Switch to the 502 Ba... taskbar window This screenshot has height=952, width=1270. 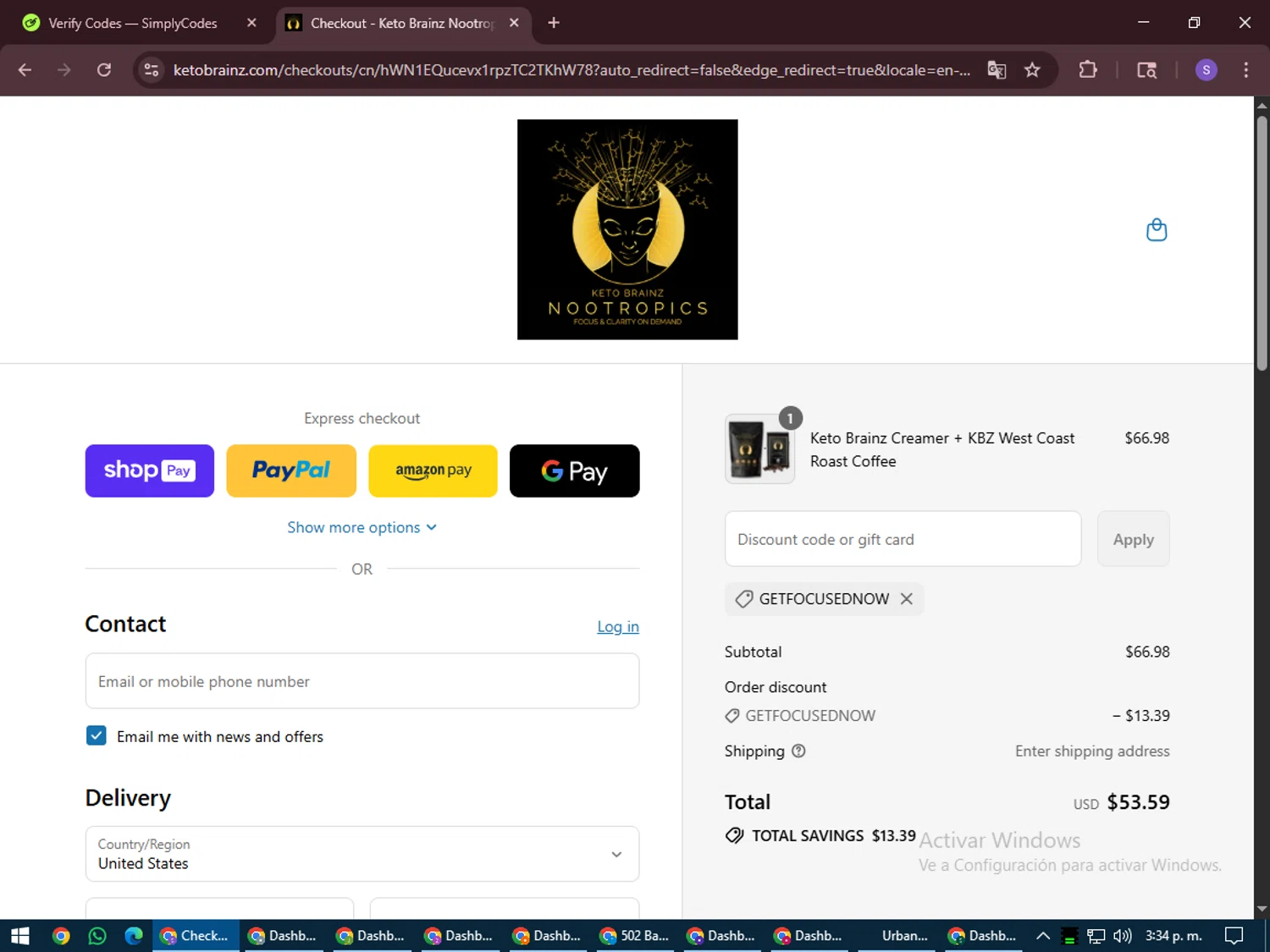click(635, 936)
